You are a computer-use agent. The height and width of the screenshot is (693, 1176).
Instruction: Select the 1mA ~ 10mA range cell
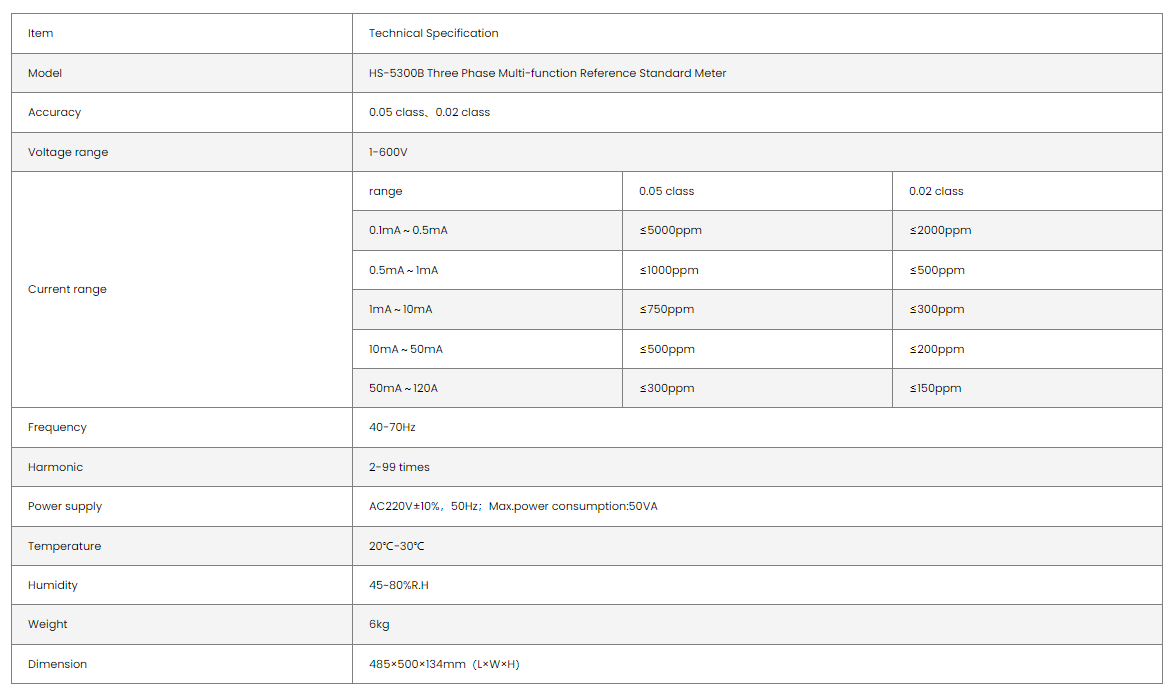pyautogui.click(x=400, y=309)
